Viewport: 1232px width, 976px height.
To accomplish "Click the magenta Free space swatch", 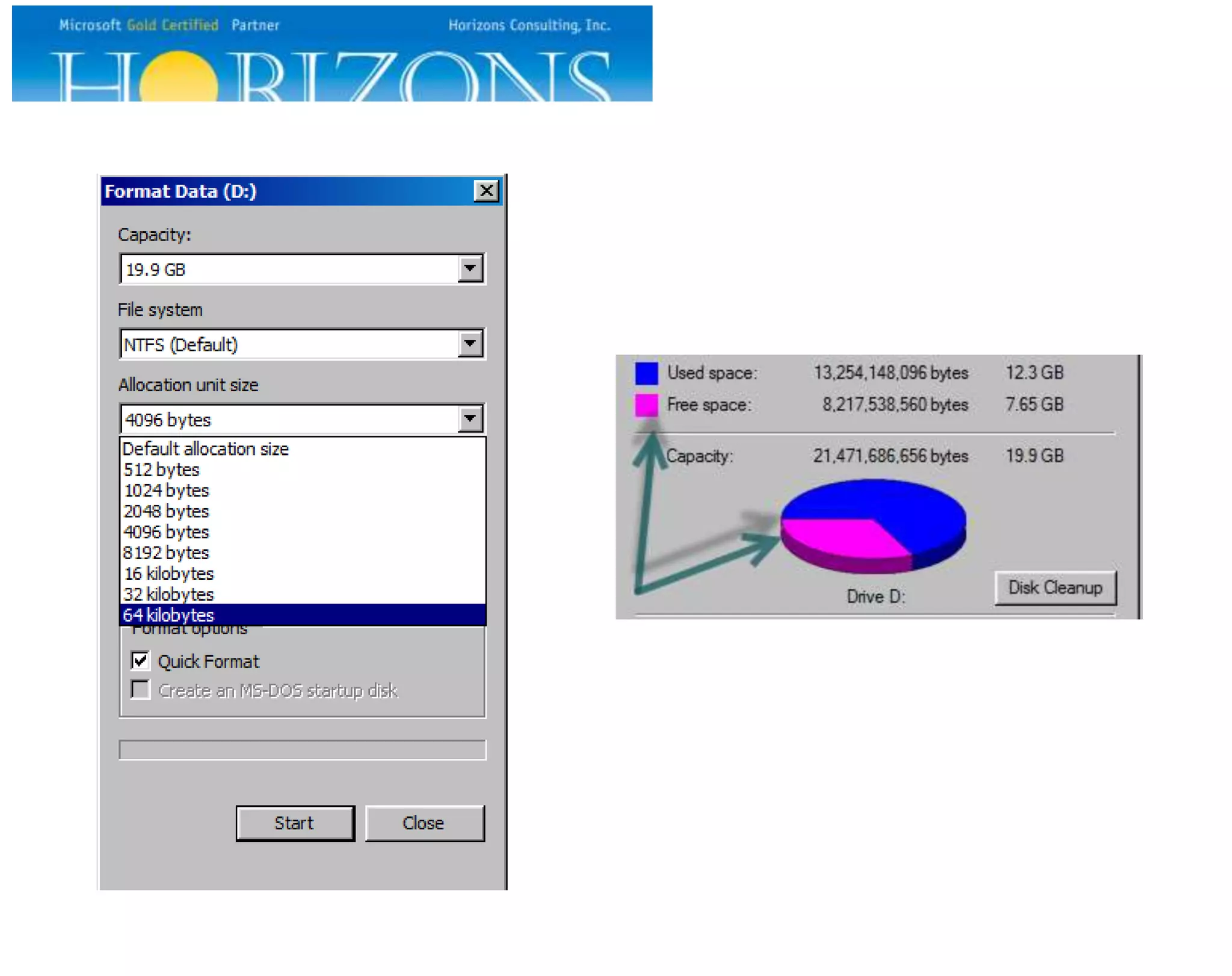I will tap(646, 405).
